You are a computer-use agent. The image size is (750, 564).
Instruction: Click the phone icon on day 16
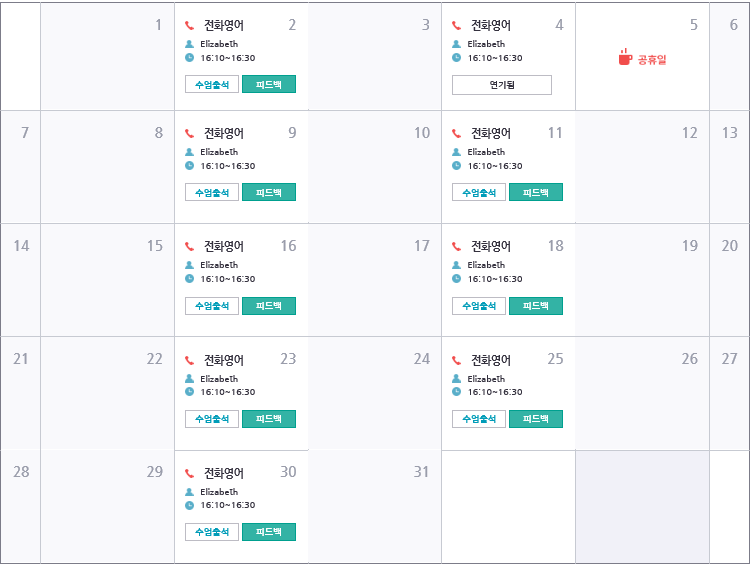tap(190, 246)
